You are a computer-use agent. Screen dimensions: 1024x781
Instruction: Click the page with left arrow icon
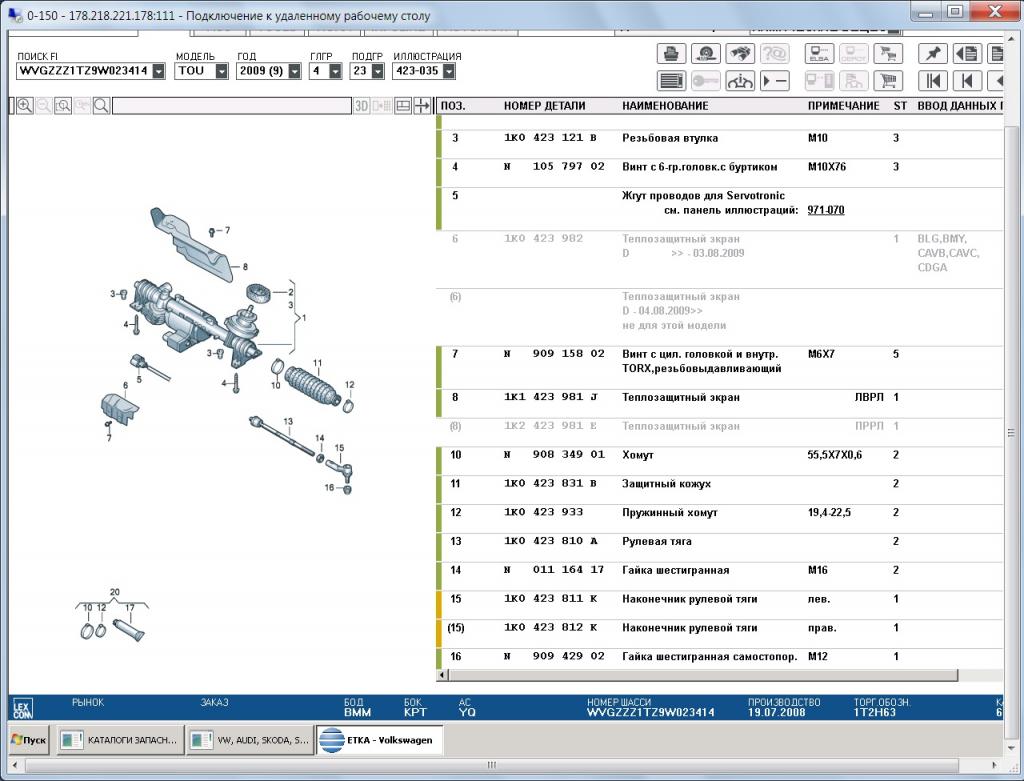967,54
